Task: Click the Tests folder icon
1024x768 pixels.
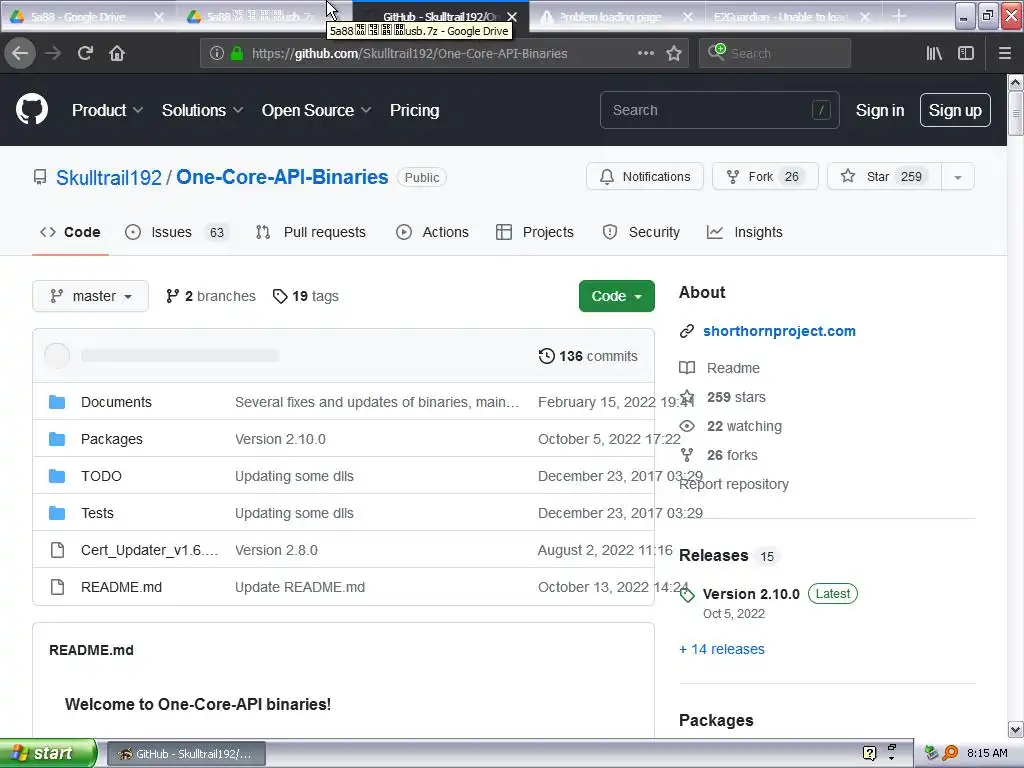Action: coord(57,513)
